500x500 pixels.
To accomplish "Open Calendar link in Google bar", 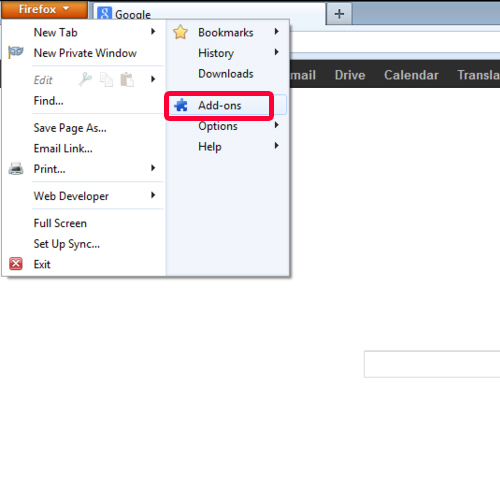I will click(411, 75).
